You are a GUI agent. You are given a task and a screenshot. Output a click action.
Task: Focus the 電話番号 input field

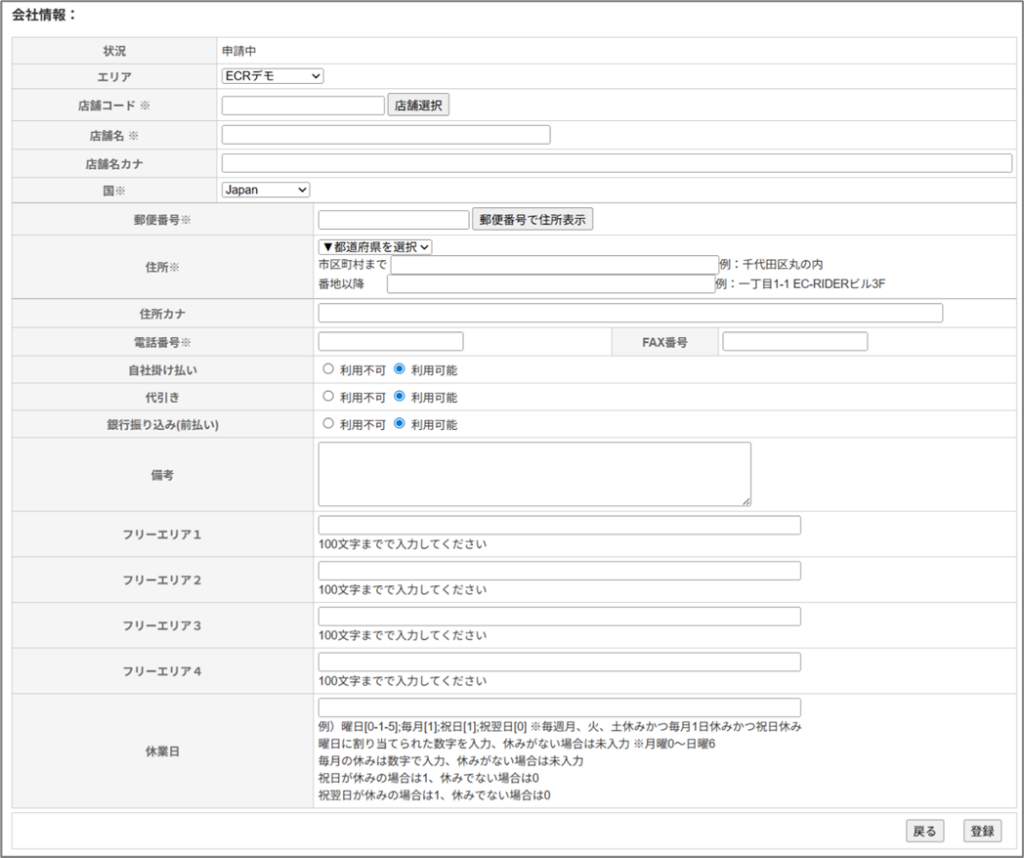pos(390,342)
